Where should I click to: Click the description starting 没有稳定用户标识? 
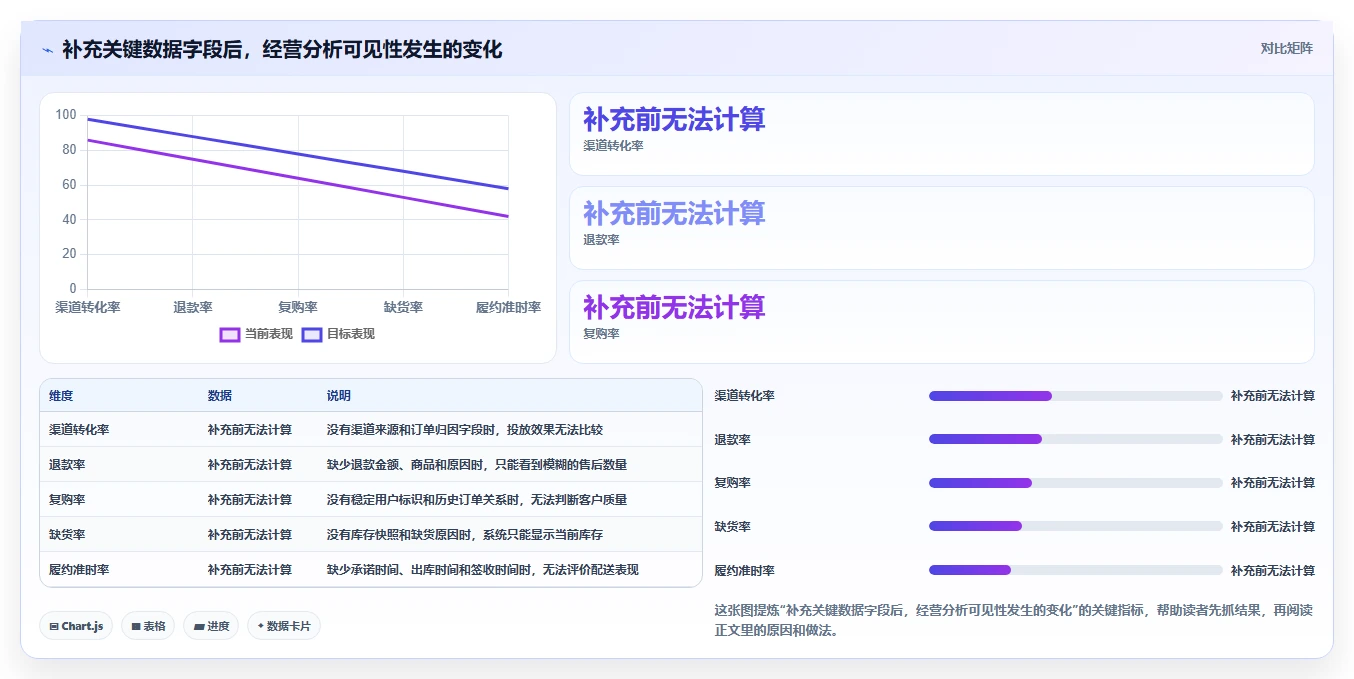(477, 500)
